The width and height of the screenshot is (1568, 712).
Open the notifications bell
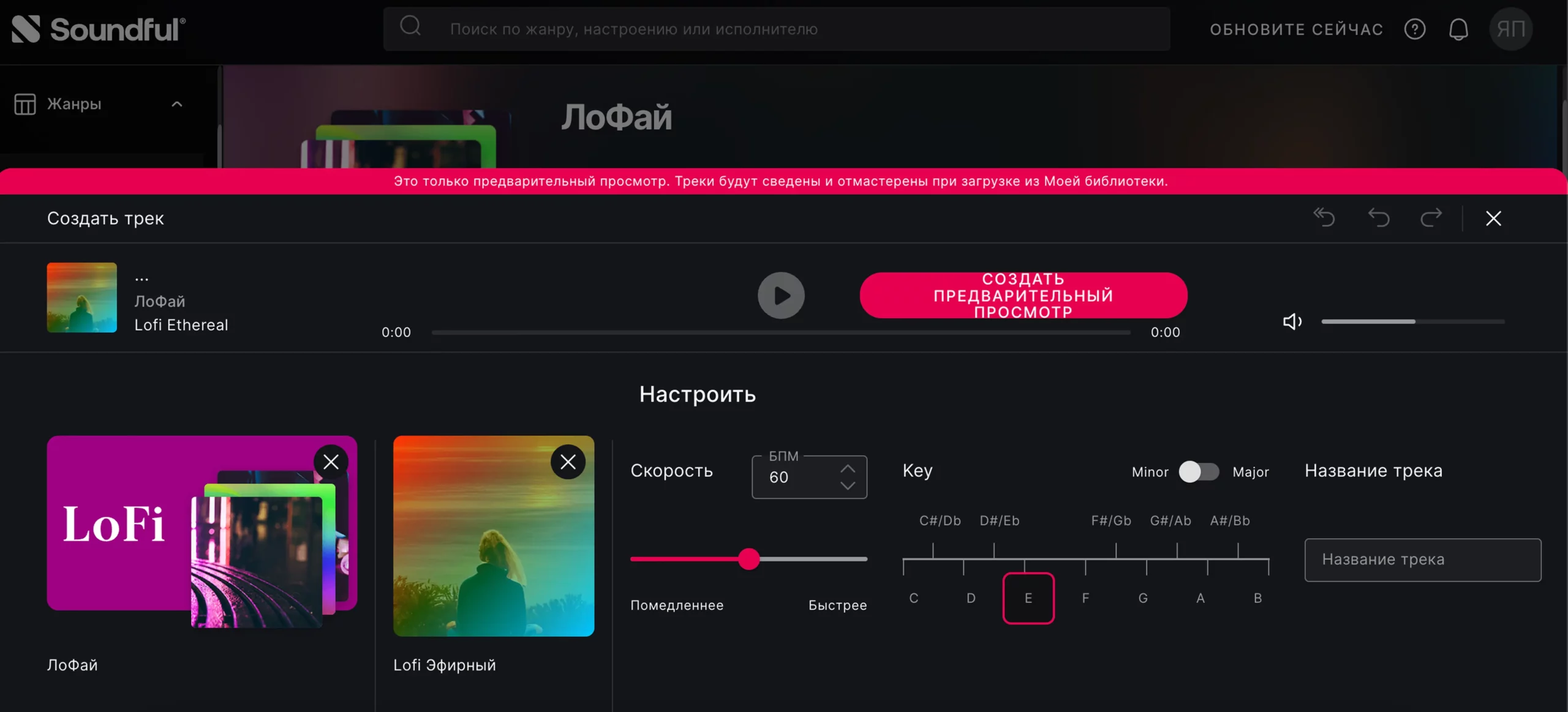pyautogui.click(x=1458, y=29)
